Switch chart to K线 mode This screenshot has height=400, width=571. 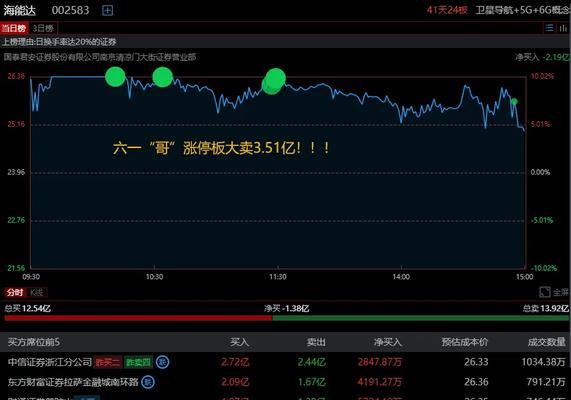click(36, 292)
